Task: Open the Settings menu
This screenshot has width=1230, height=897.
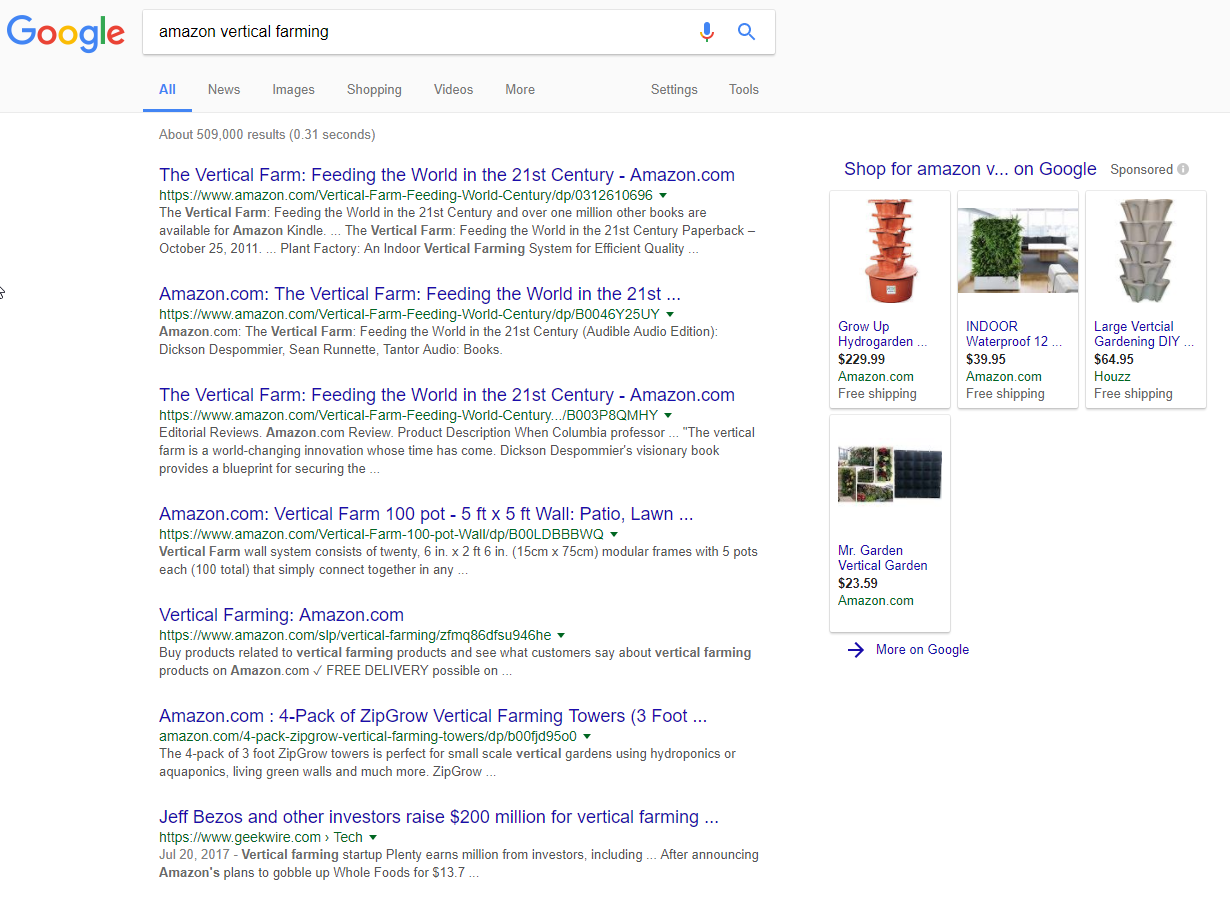Action: point(674,90)
